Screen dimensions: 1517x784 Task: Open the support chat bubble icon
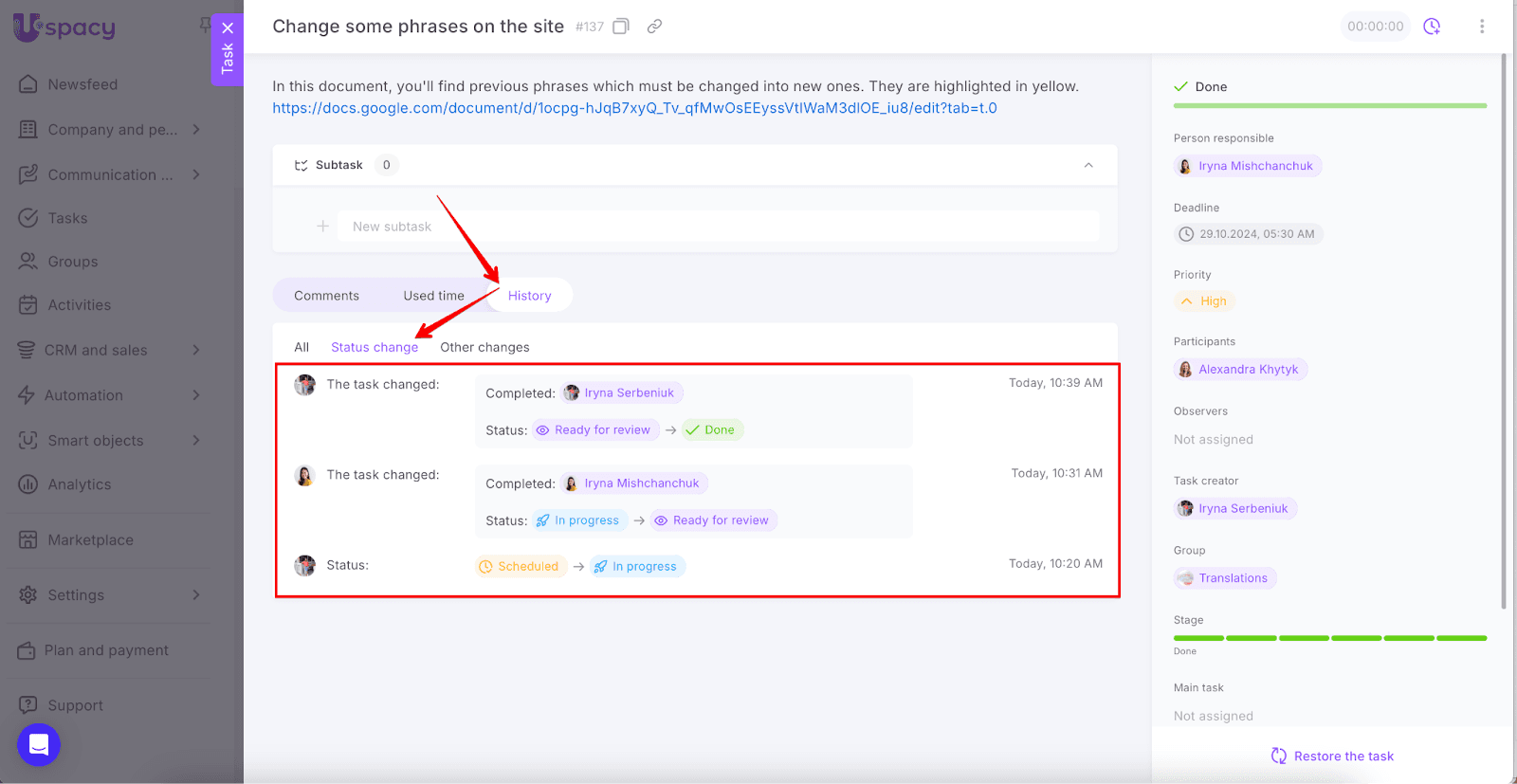pos(39,744)
